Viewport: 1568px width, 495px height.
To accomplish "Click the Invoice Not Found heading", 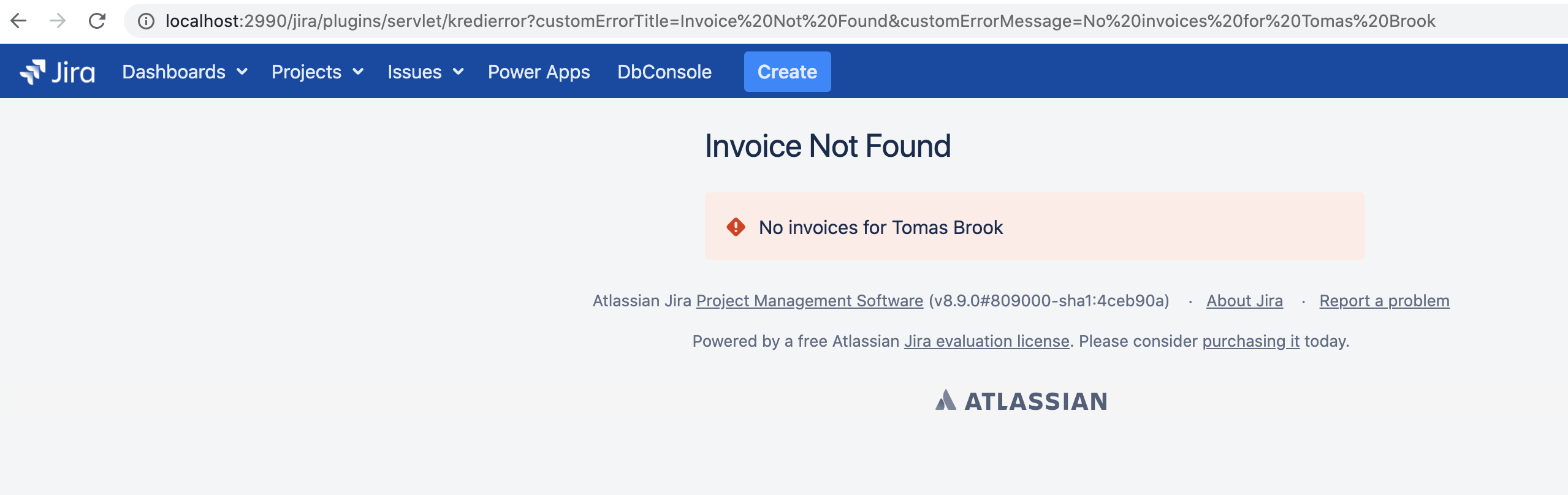I will coord(828,146).
